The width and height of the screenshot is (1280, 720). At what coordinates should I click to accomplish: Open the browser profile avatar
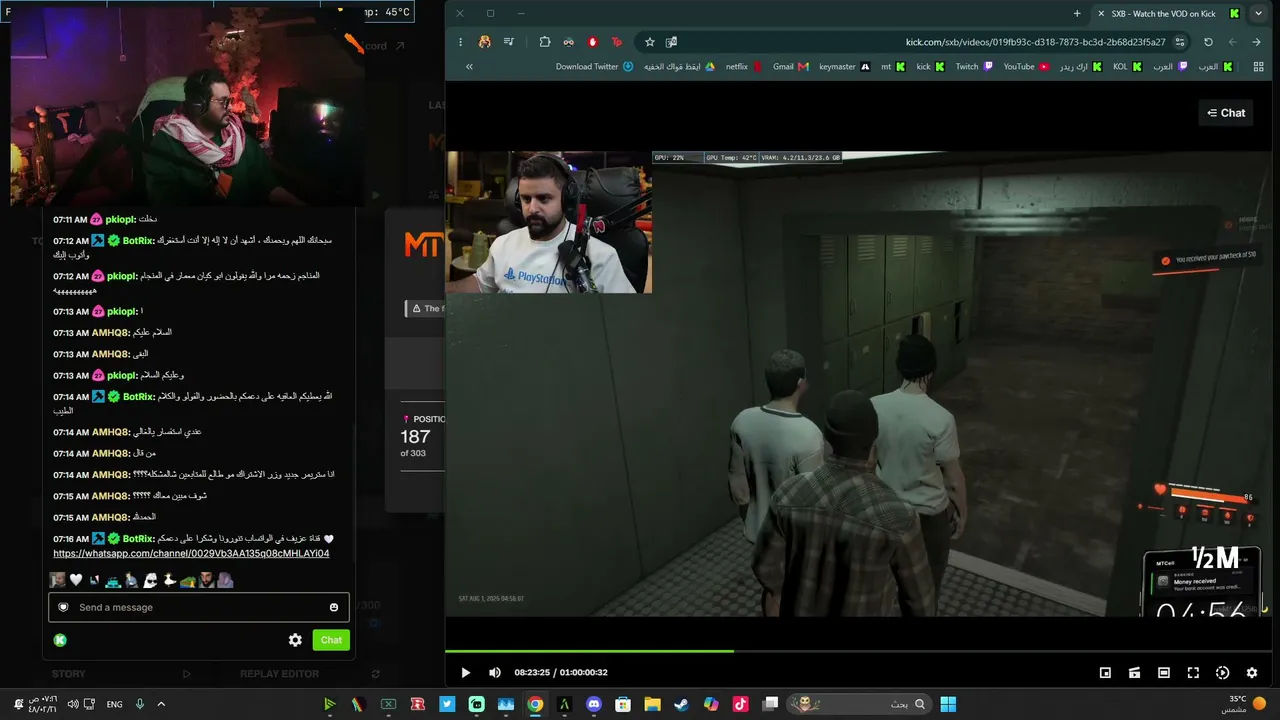pyautogui.click(x=485, y=42)
